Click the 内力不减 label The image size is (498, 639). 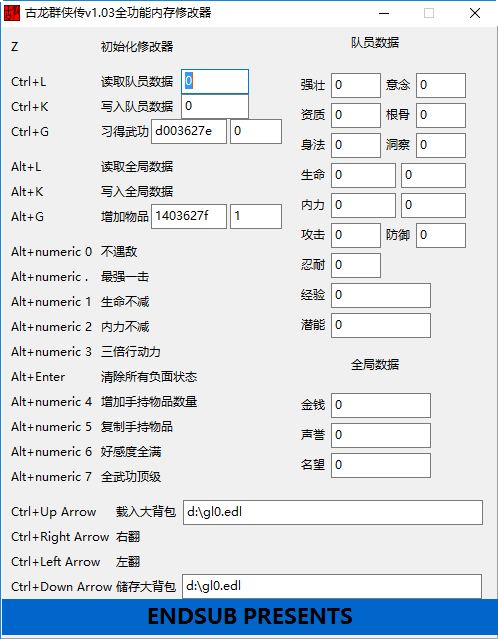[x=125, y=326]
